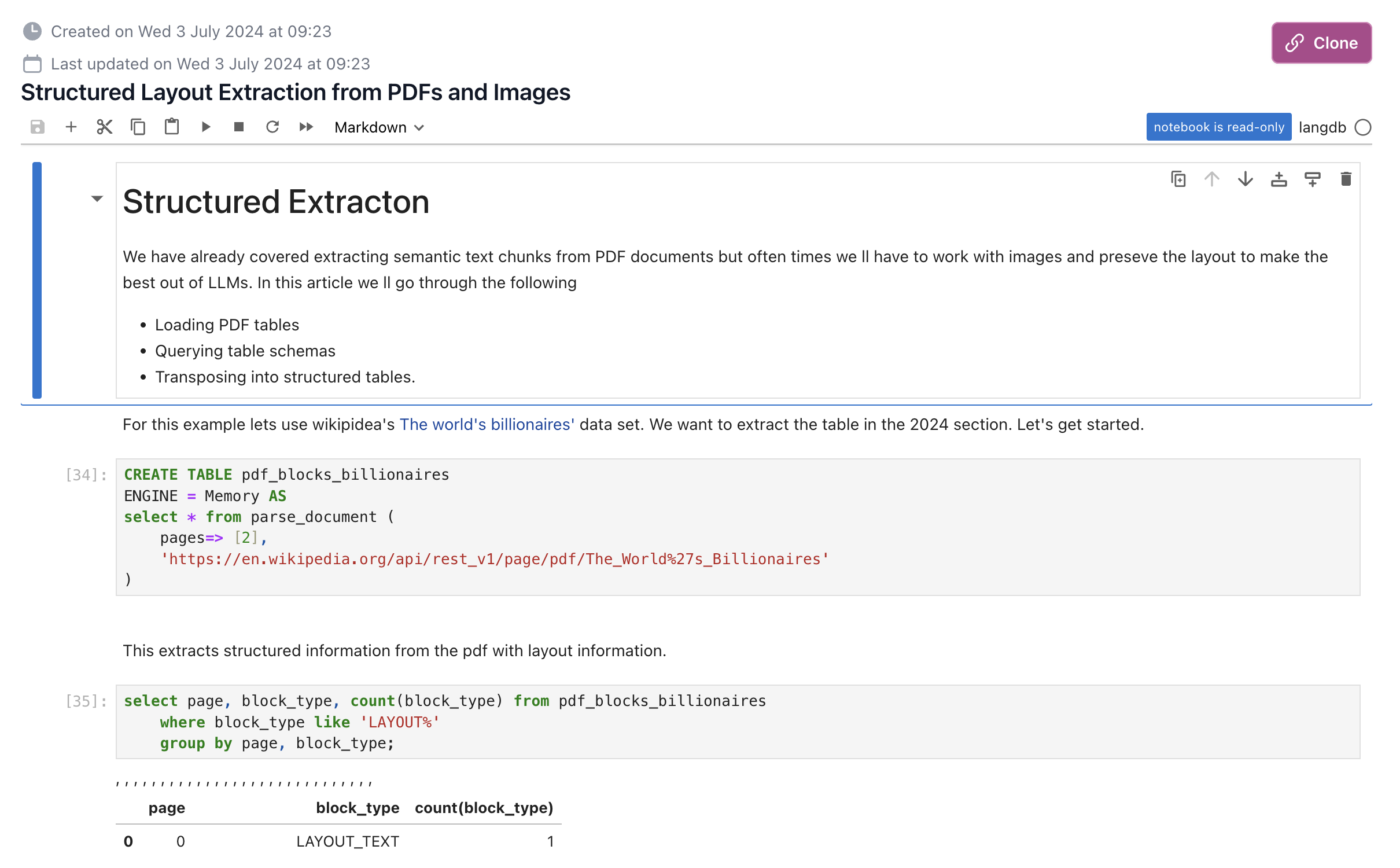Image resolution: width=1400 pixels, height=868 pixels.
Task: Open the Markdown cell type dropdown
Action: [380, 127]
